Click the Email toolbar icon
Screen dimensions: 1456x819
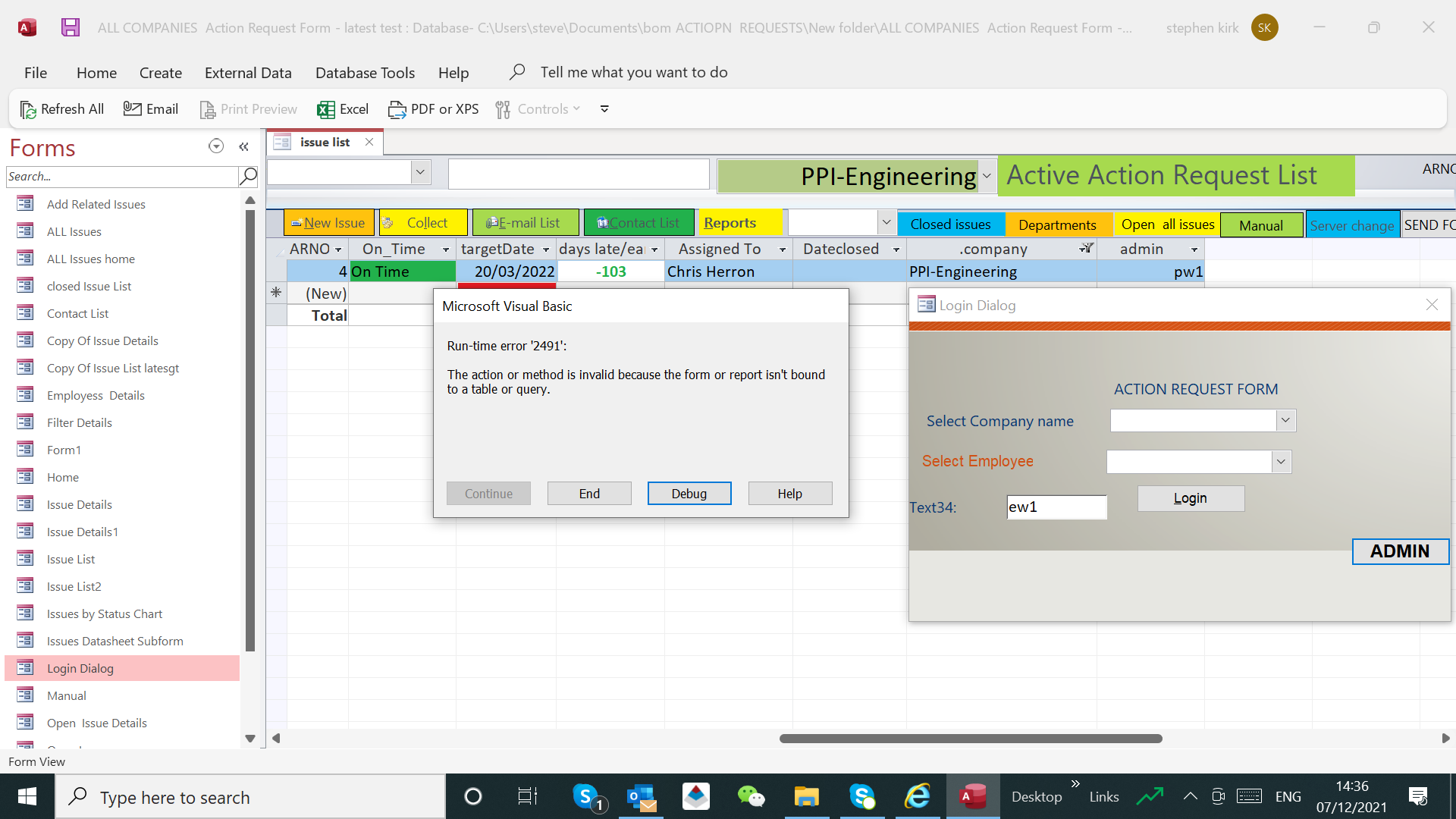point(132,109)
